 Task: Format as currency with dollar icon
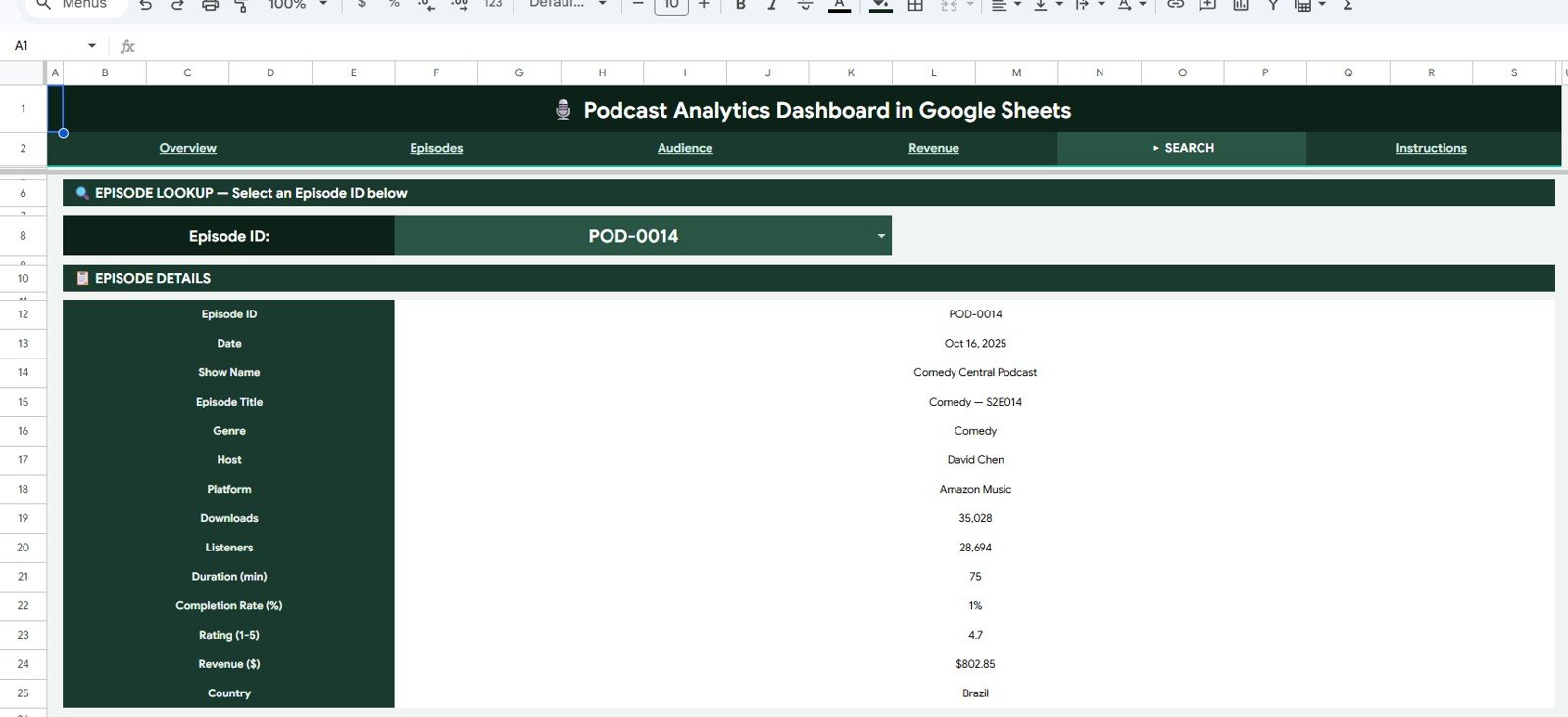click(362, 4)
